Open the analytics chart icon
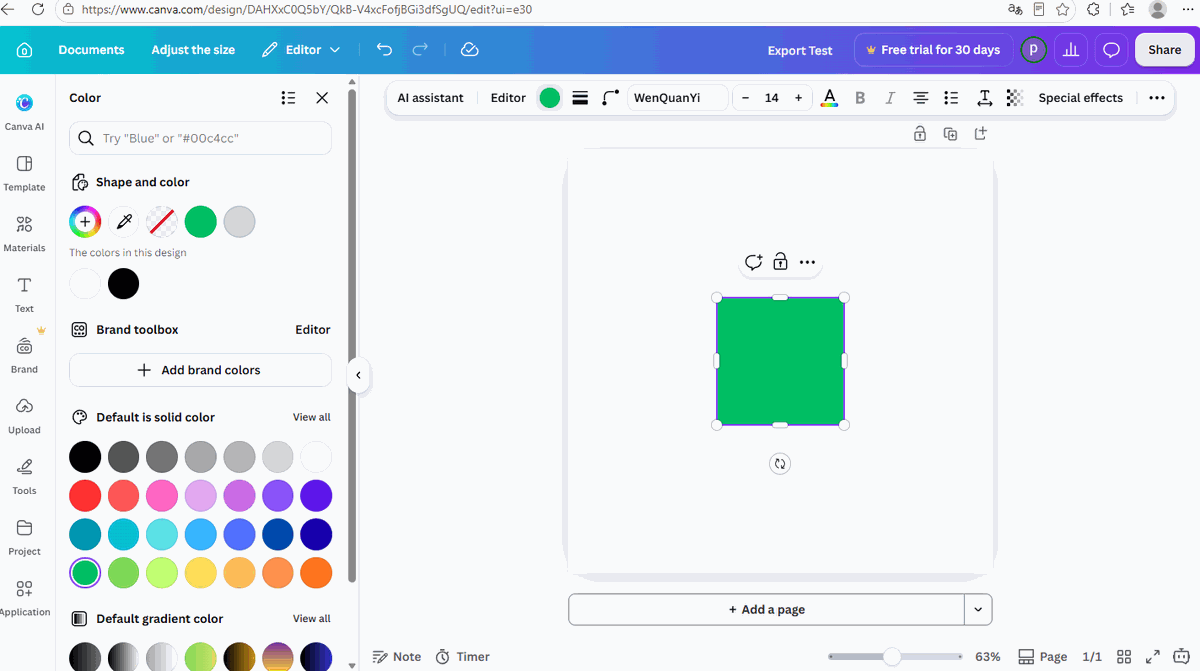Screen dimensions: 1200x671 point(1071,50)
